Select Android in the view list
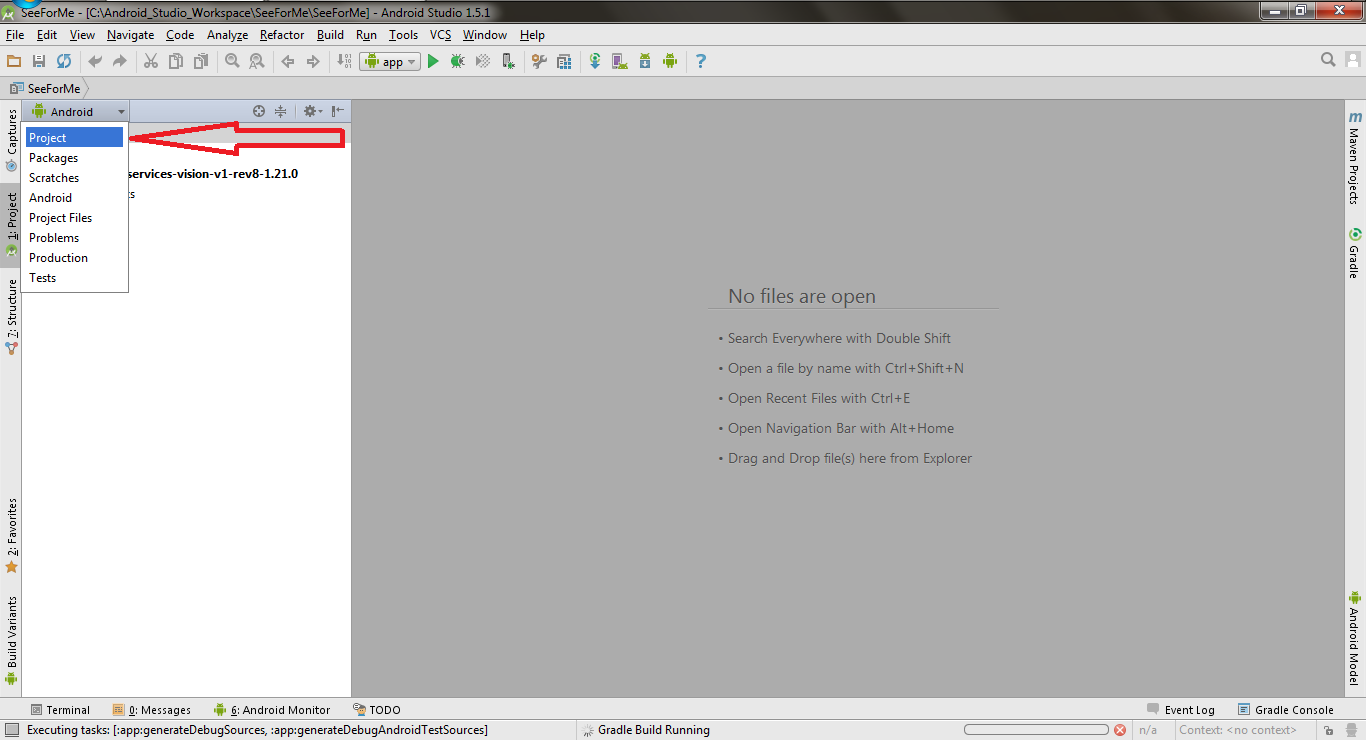The width and height of the screenshot is (1366, 740). click(x=74, y=198)
